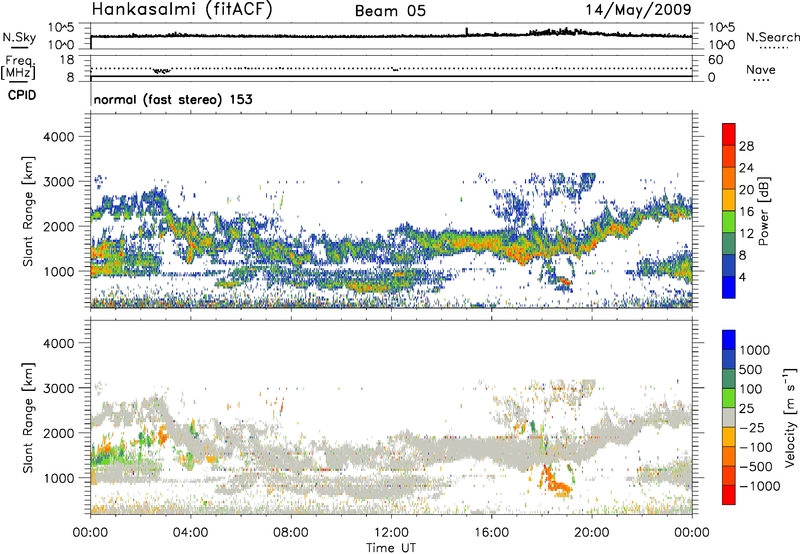Screen dimensions: 800x554
Task: Pick the blue bottom segment of Power color bar
Action: [729, 287]
